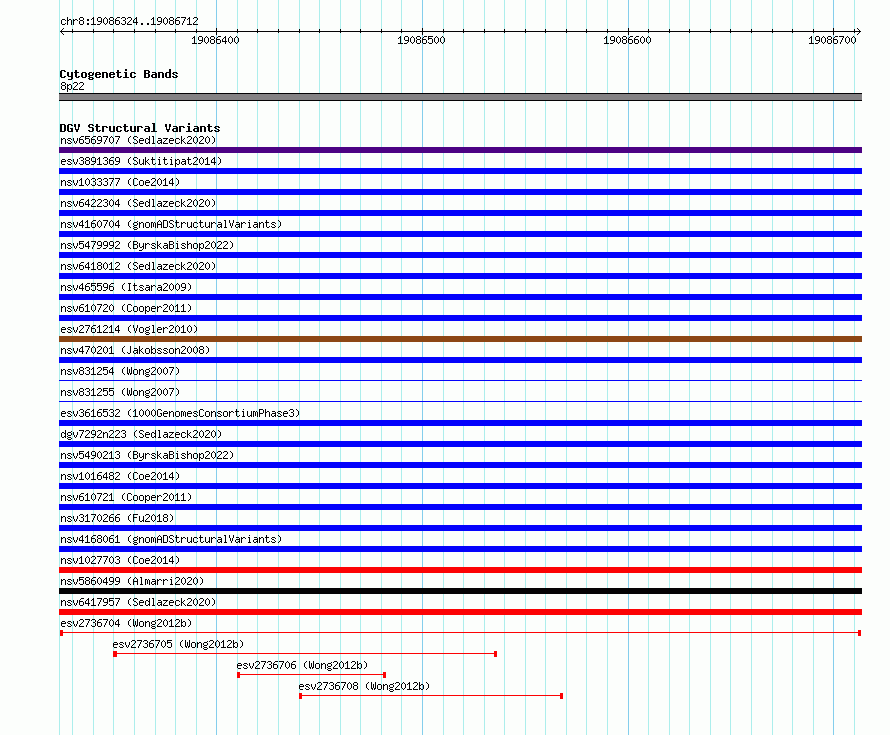Click the thin red line of esv2736706
890x735 pixels.
coord(312,675)
